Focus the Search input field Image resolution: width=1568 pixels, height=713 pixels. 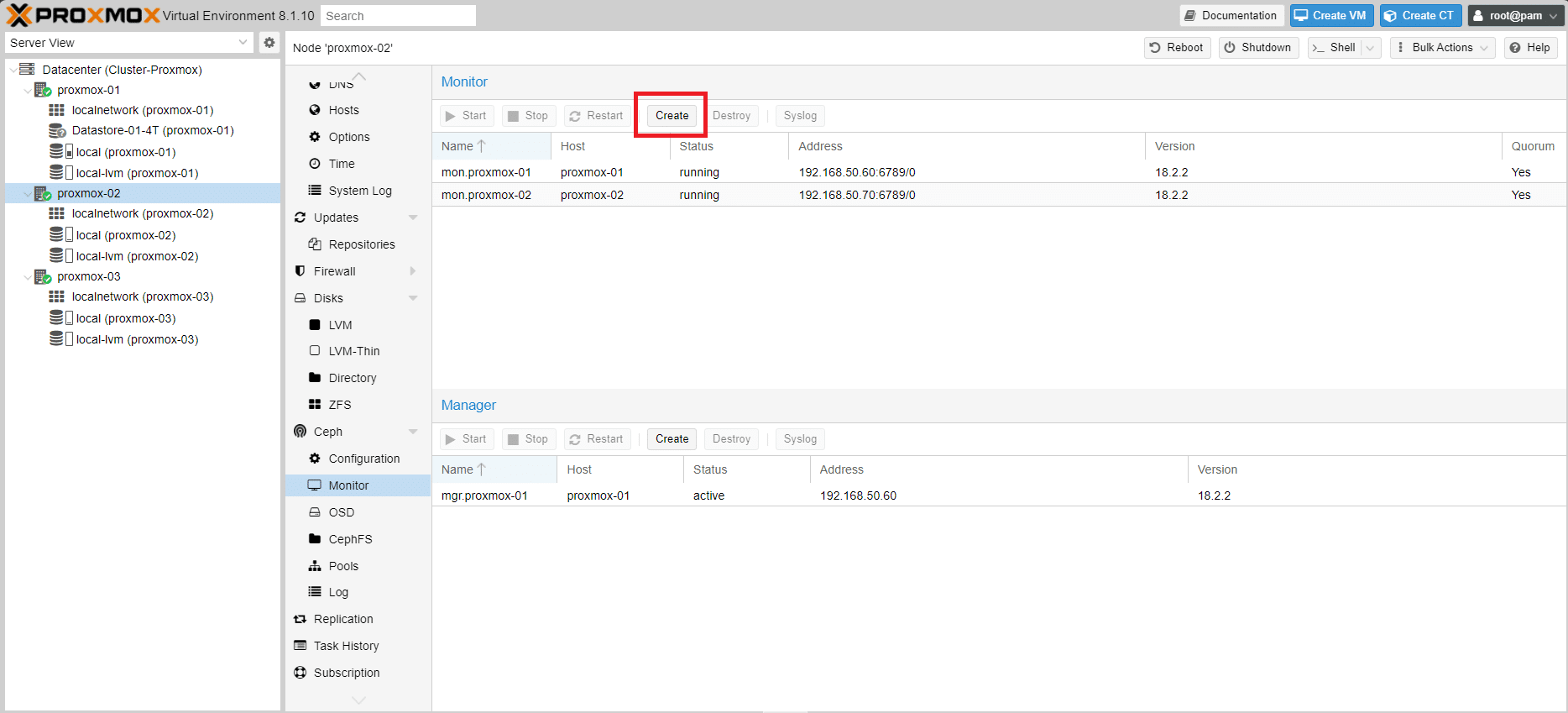pos(398,15)
